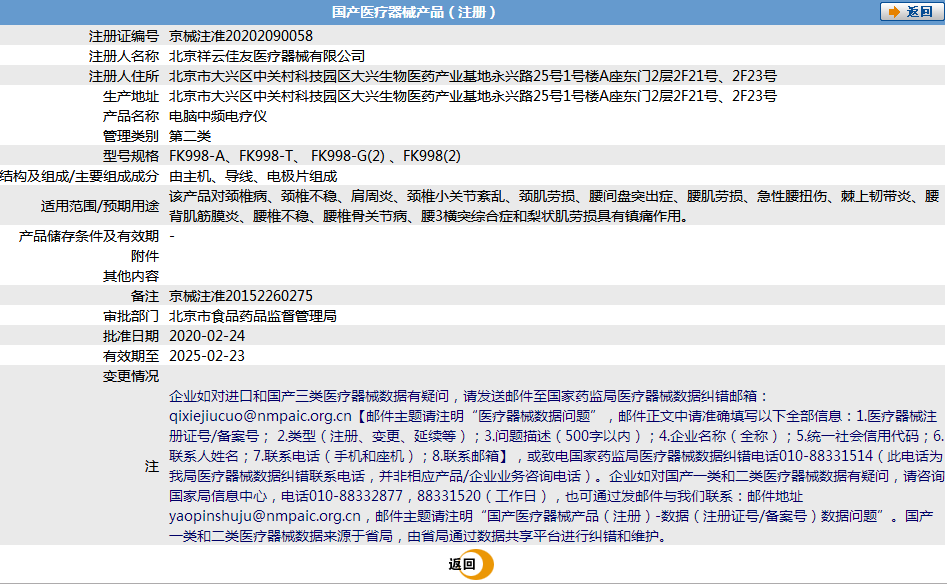Click the 审批部门 label
The height and width of the screenshot is (585, 947).
click(131, 316)
